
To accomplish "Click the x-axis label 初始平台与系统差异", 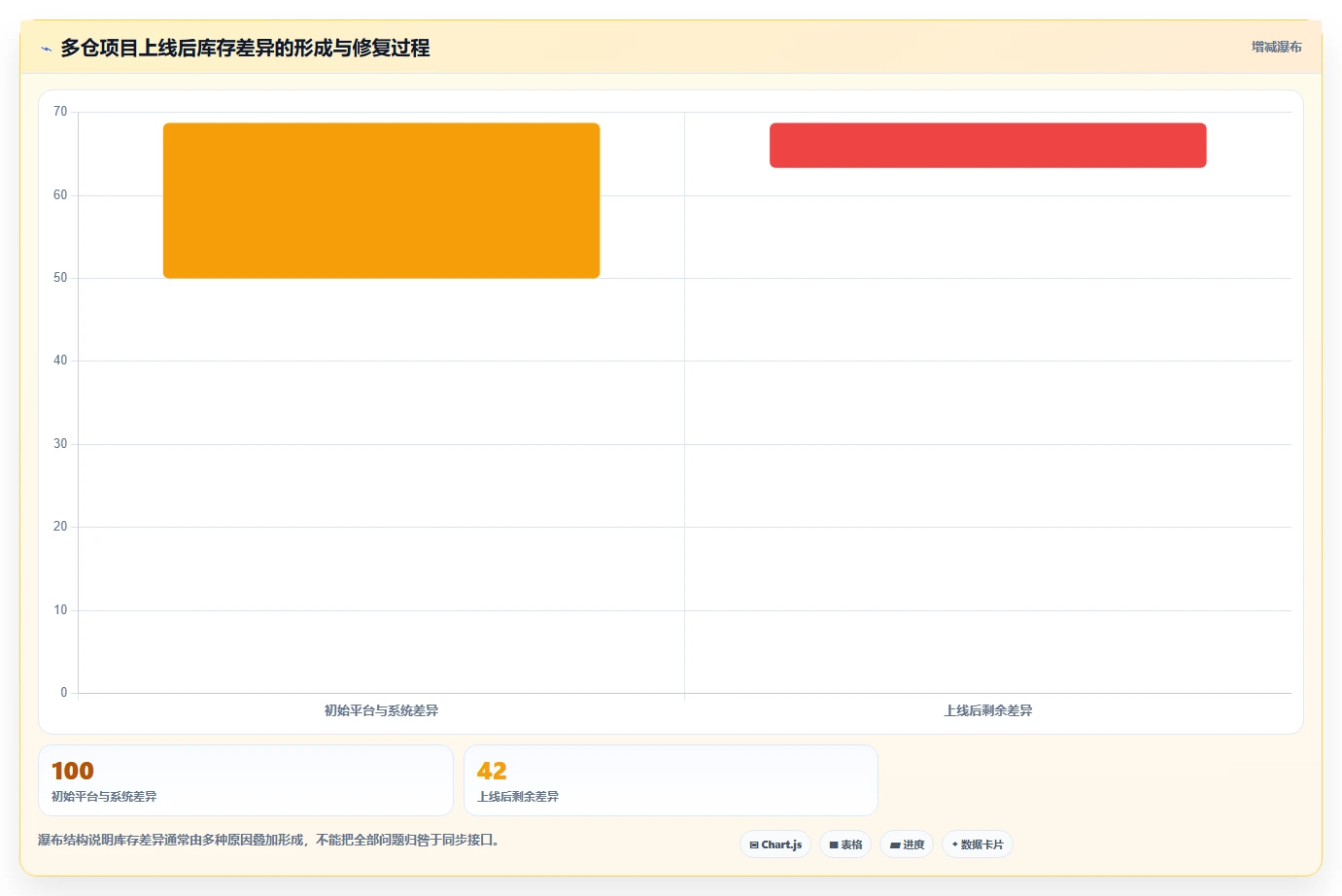I will (x=381, y=710).
